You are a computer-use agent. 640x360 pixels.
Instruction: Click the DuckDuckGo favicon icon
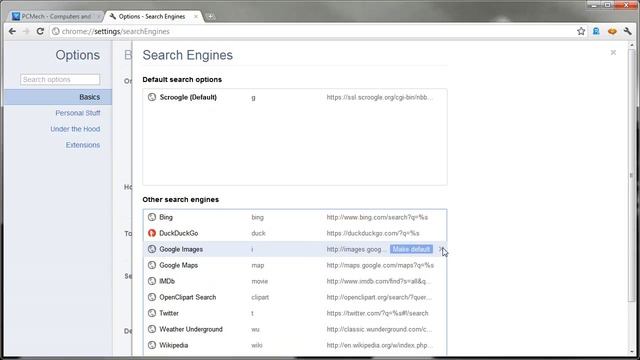152,233
